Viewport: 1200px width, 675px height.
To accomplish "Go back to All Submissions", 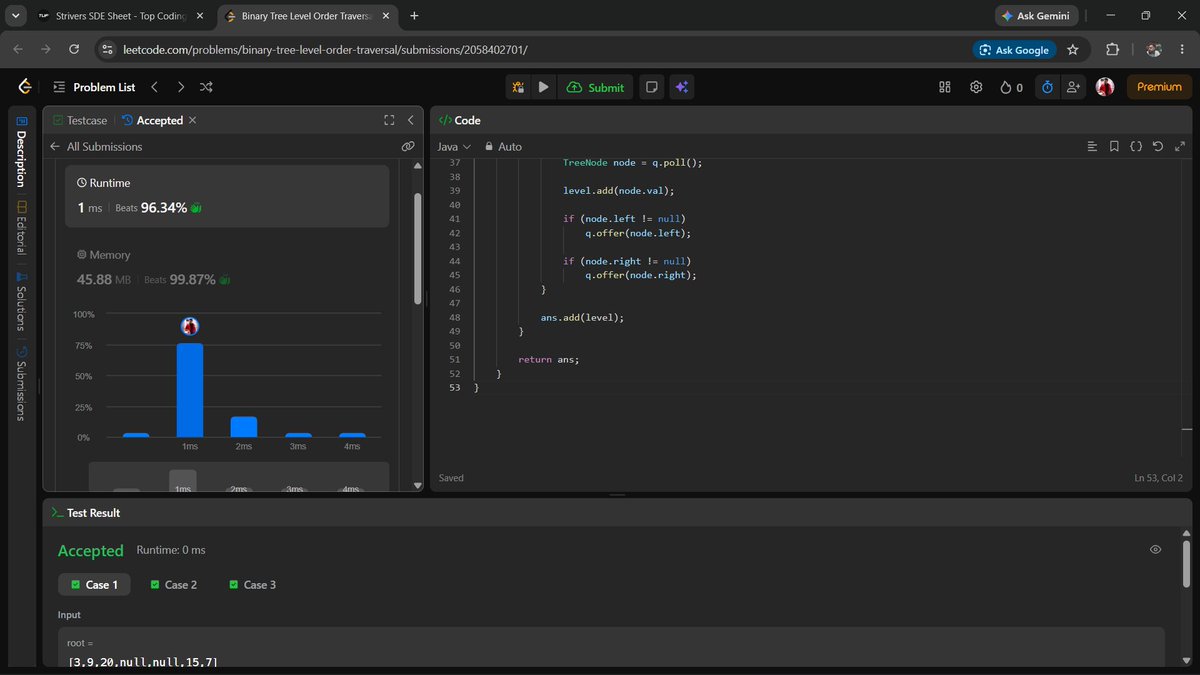I will [x=96, y=146].
